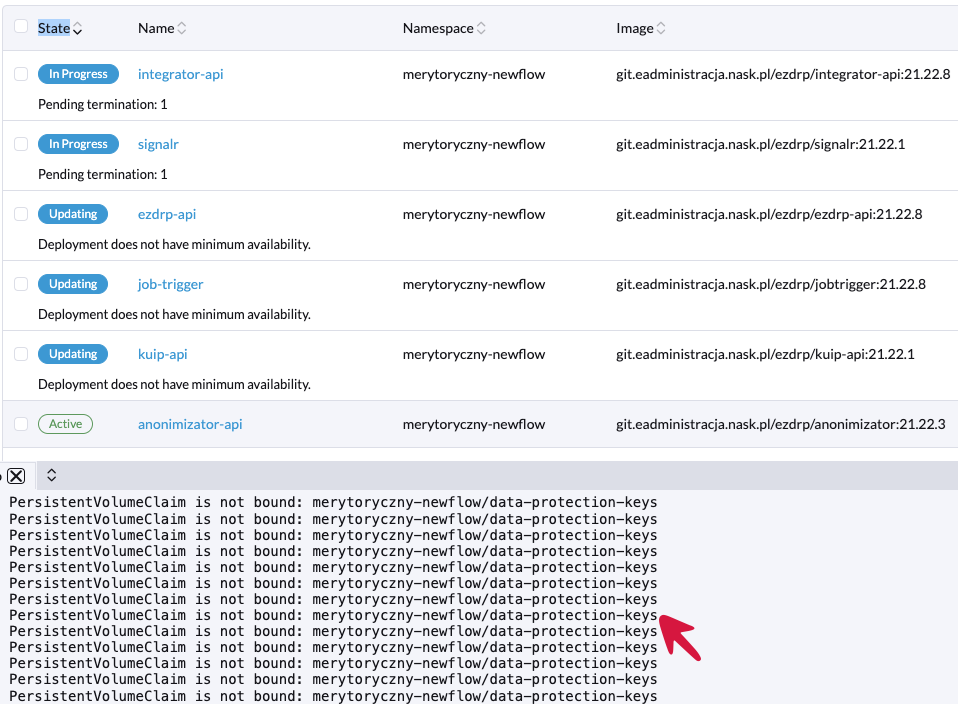
Task: Sort rows using Image column arrows
Action: click(x=661, y=29)
